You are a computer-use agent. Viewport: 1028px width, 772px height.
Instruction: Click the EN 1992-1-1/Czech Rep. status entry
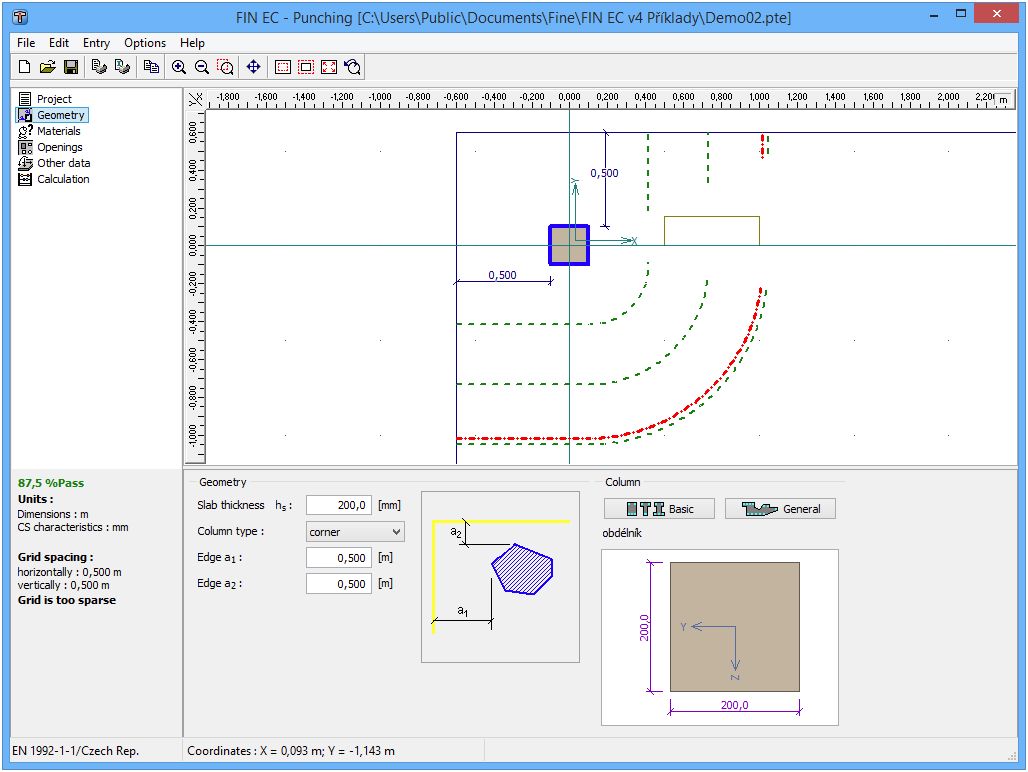(x=75, y=750)
